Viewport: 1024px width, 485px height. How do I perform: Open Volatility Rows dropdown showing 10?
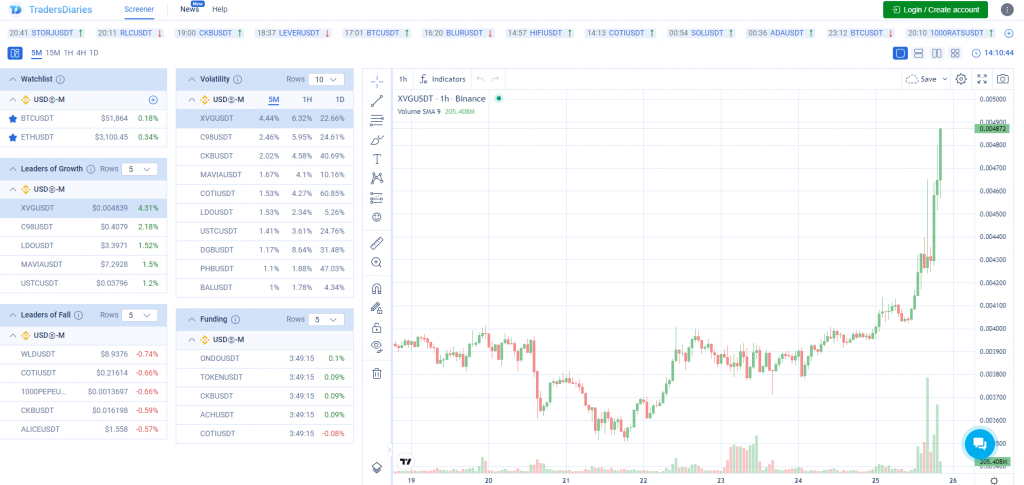[x=326, y=79]
